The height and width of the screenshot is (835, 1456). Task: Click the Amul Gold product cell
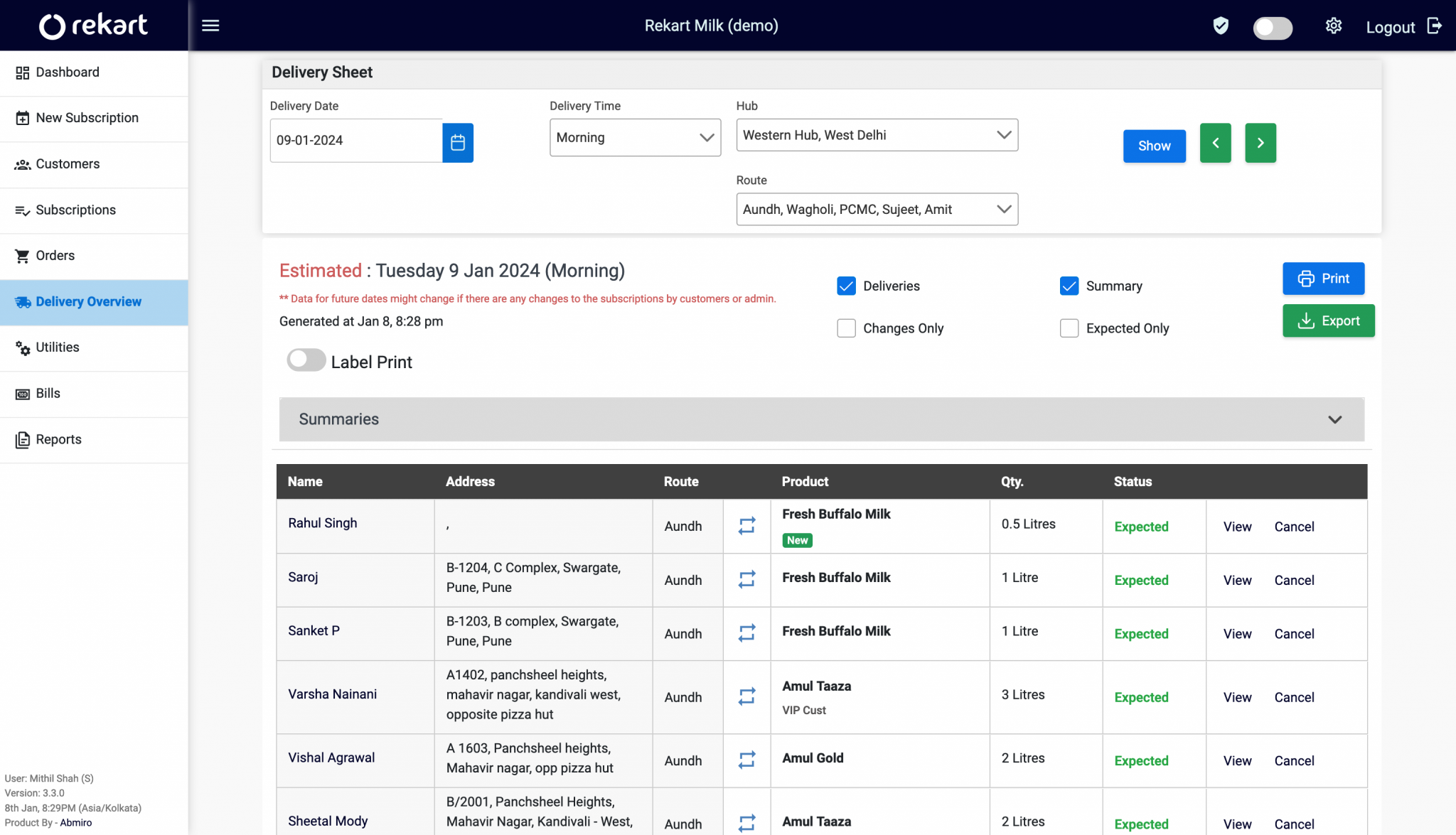point(879,760)
